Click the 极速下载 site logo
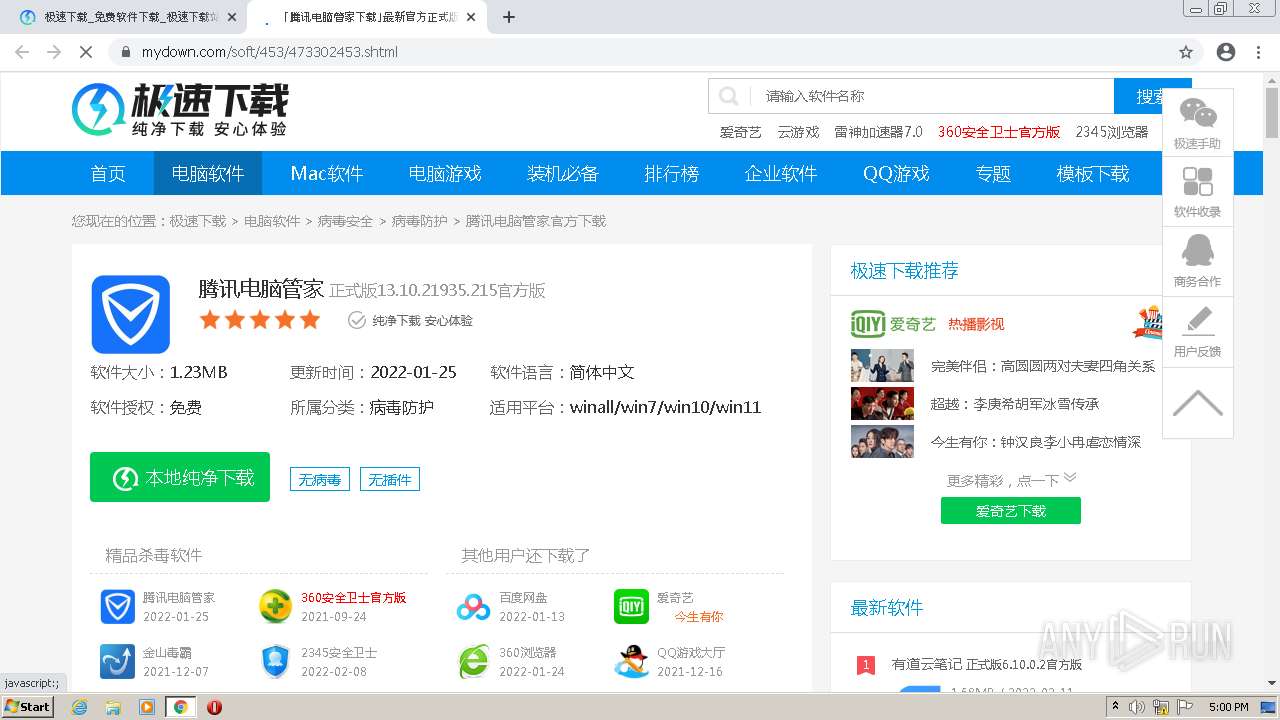1280x720 pixels. (180, 110)
